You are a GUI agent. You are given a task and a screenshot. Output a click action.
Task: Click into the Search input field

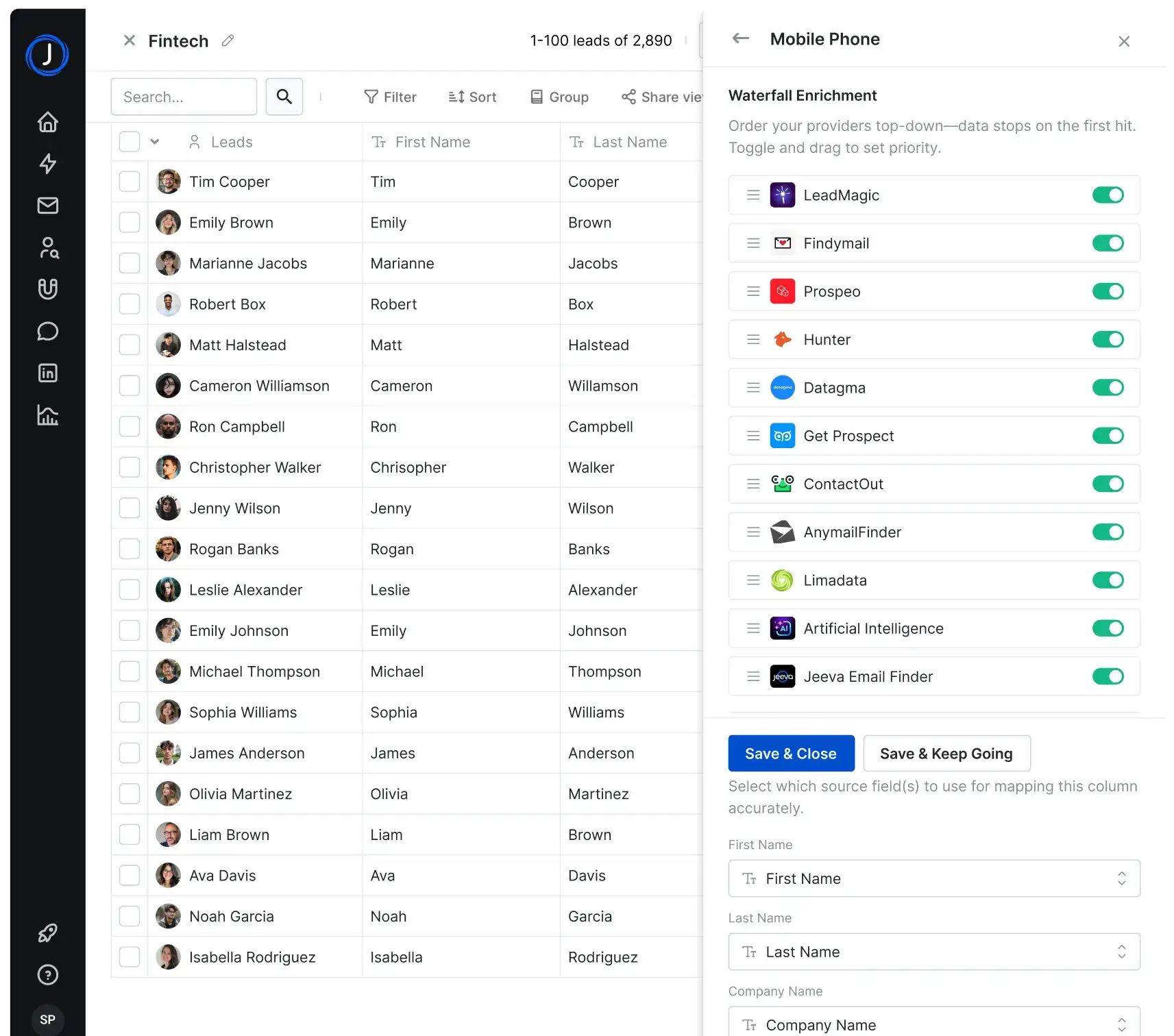click(x=184, y=97)
